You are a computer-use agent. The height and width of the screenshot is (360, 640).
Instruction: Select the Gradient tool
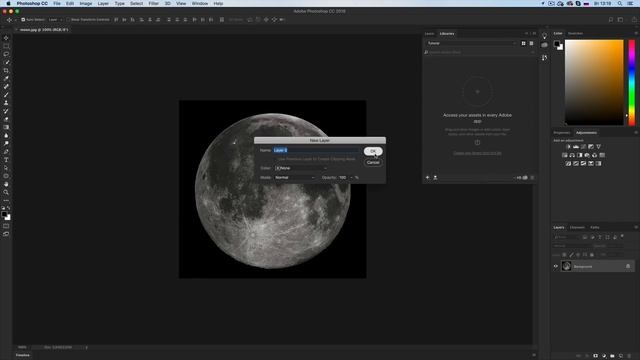[6, 127]
